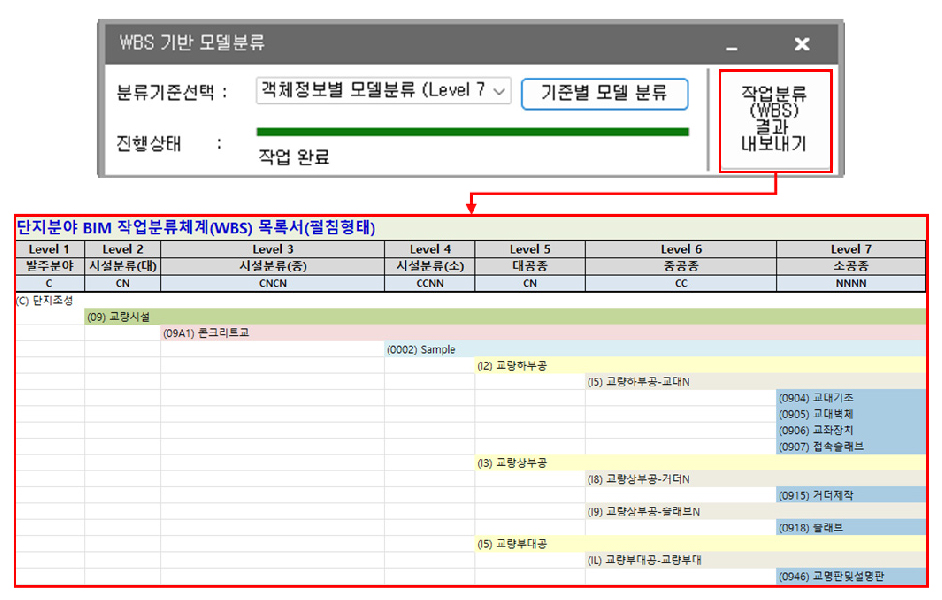
Task: Minimize the WBS 기반 모델분류 window
Action: 732,45
